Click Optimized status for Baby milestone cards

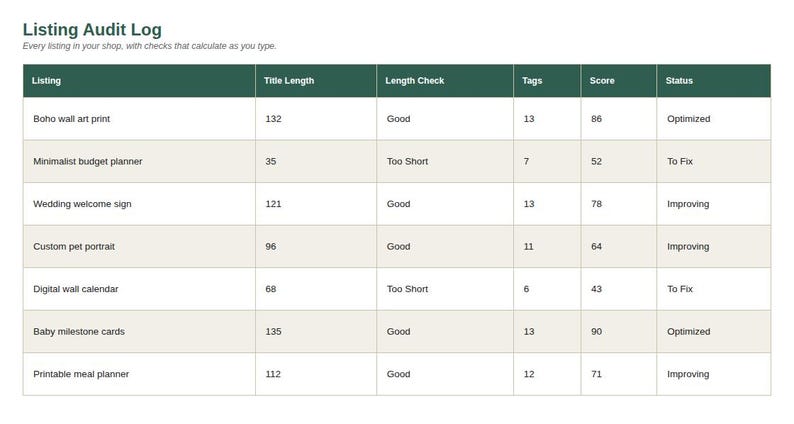(689, 332)
